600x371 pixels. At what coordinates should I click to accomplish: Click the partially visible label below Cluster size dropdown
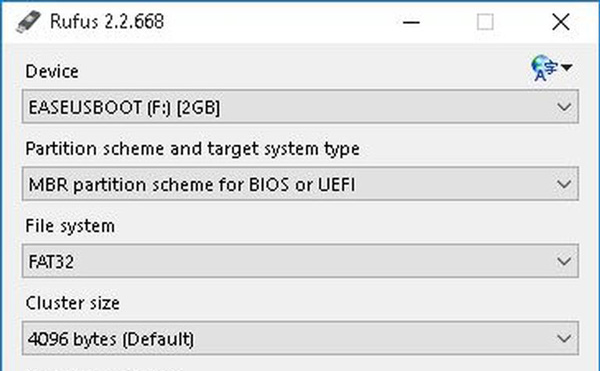coord(103,369)
